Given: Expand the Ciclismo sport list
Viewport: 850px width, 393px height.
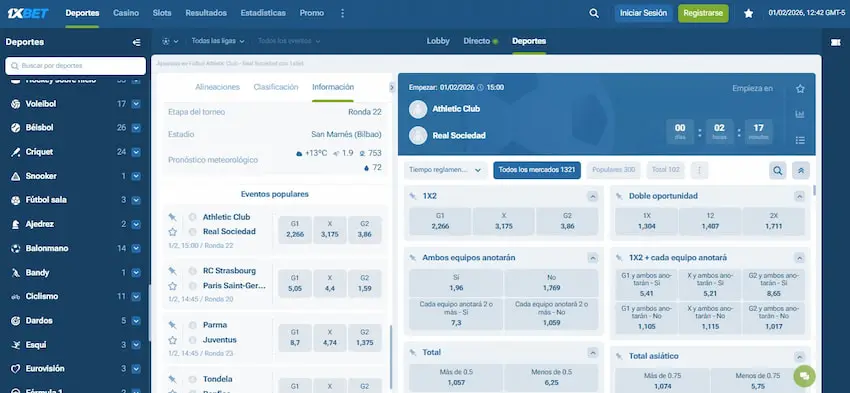Looking at the screenshot, I should 136,297.
